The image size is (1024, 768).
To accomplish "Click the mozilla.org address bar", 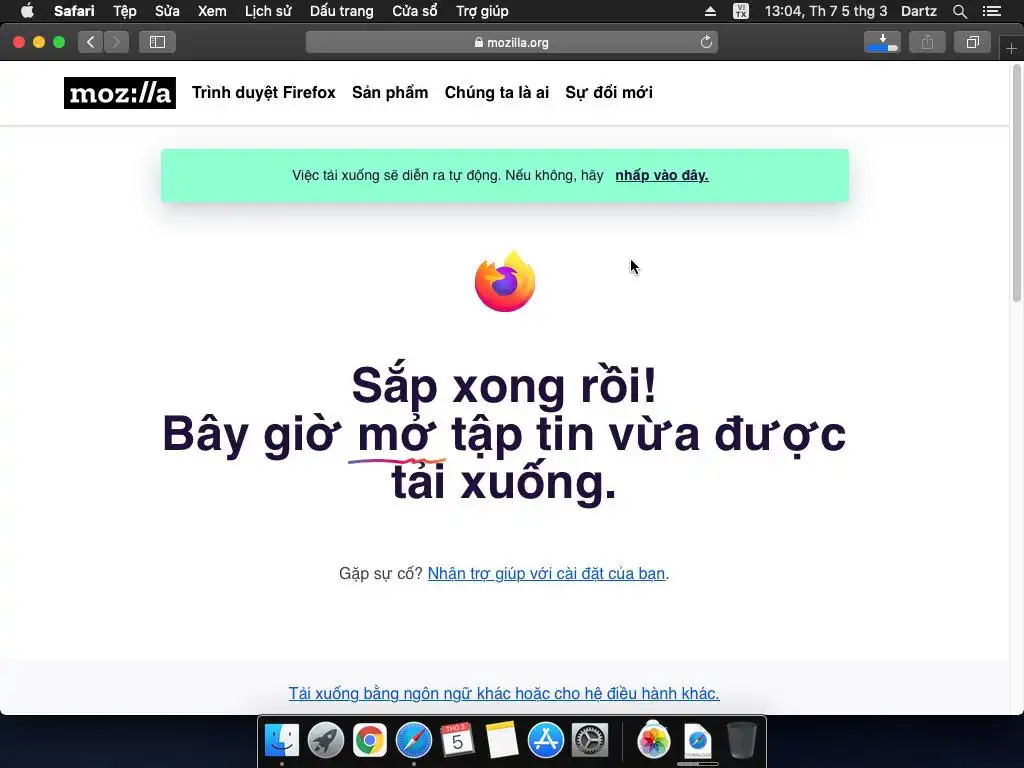I will tap(511, 42).
